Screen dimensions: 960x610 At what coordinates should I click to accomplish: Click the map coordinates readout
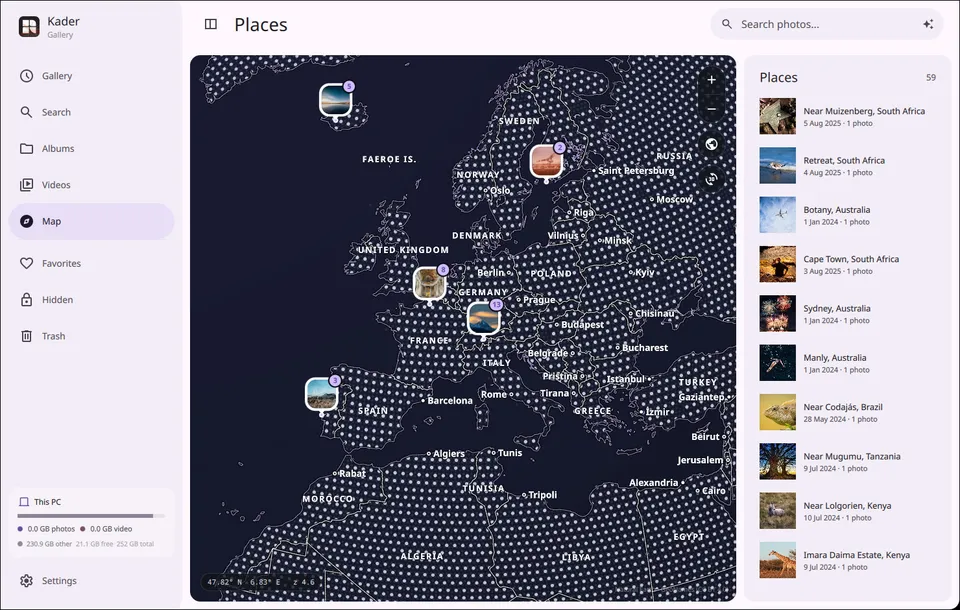(x=260, y=582)
